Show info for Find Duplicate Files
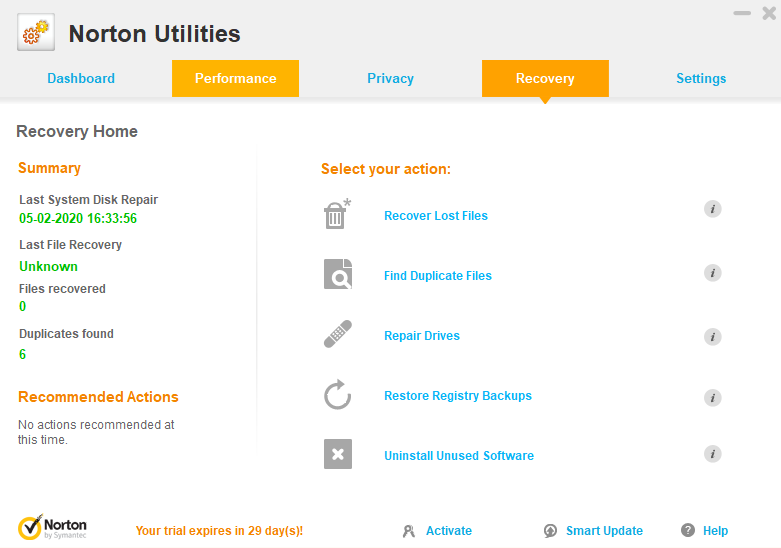781x548 pixels. coord(713,273)
